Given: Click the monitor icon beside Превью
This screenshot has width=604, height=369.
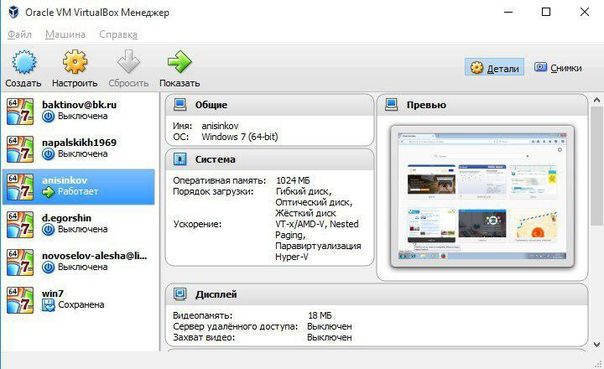Looking at the screenshot, I should click(x=391, y=104).
